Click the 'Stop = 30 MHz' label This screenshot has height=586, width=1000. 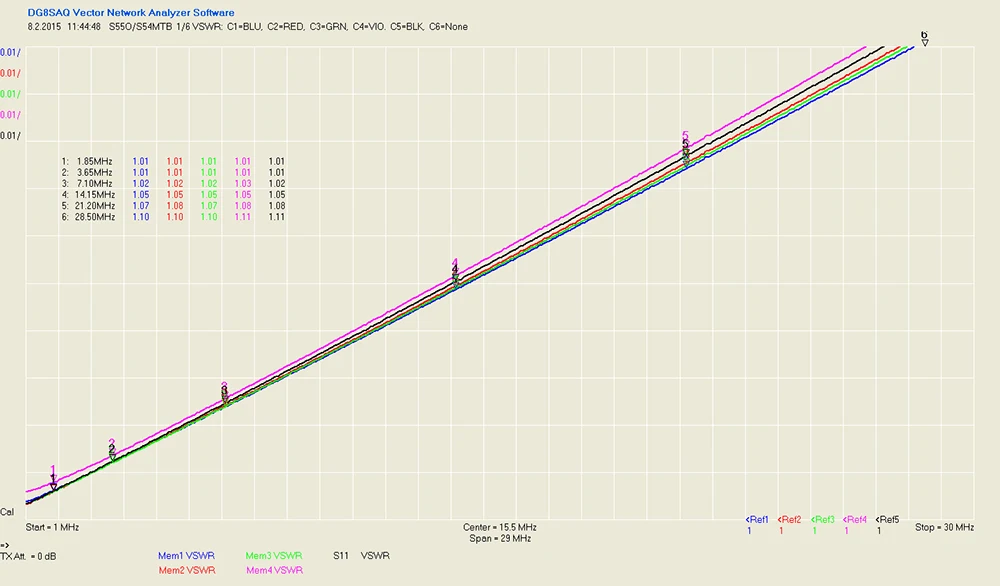945,527
